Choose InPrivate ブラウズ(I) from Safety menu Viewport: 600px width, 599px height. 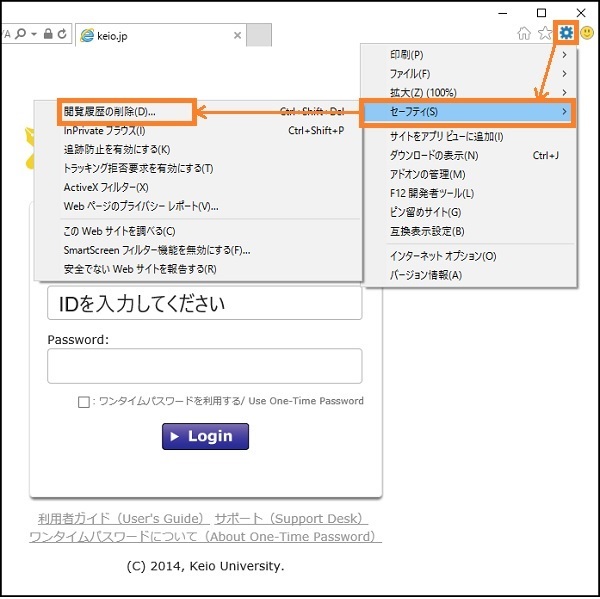[104, 130]
